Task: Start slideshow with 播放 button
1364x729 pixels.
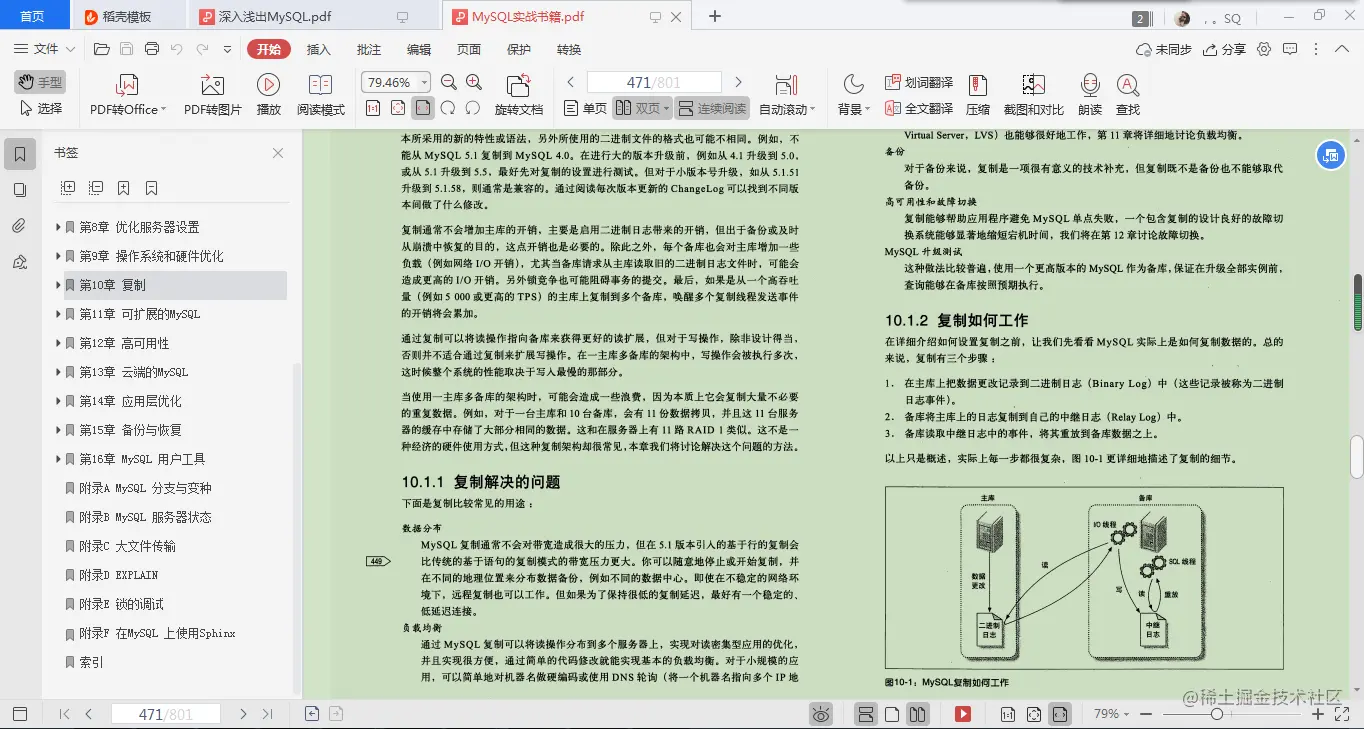Action: (268, 95)
